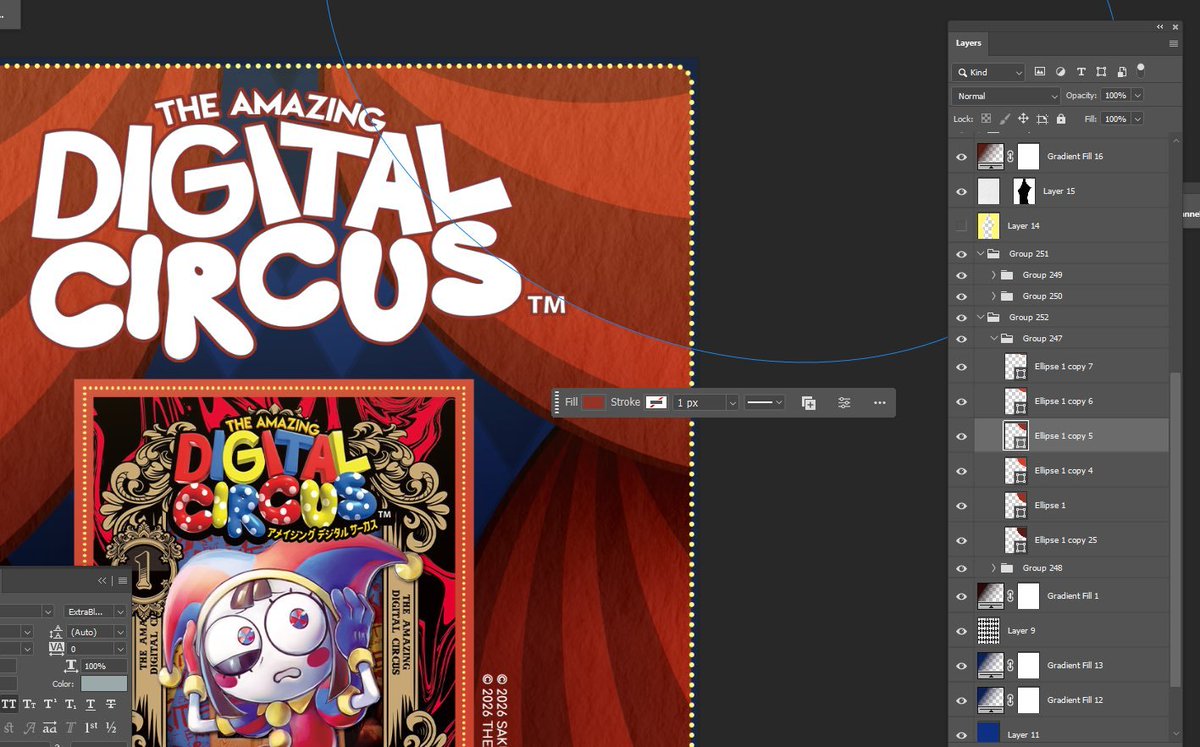Toggle OpenType ordinals (1st) button
This screenshot has width=1200, height=747.
coord(91,728)
